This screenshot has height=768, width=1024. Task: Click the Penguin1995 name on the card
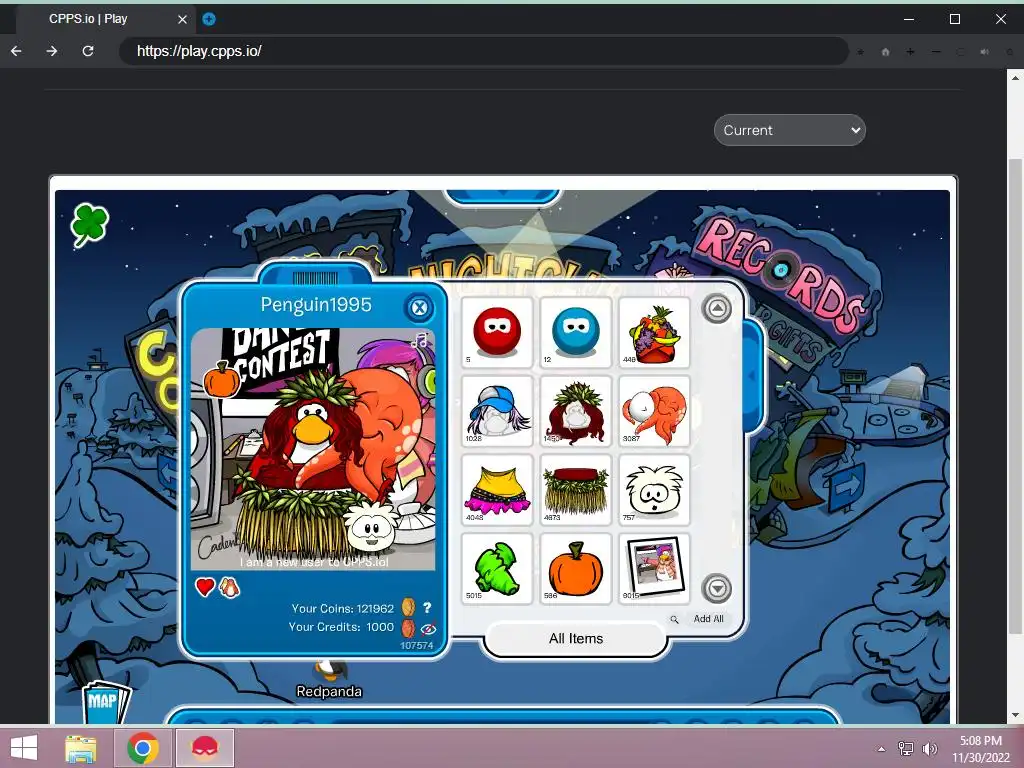pyautogui.click(x=316, y=304)
